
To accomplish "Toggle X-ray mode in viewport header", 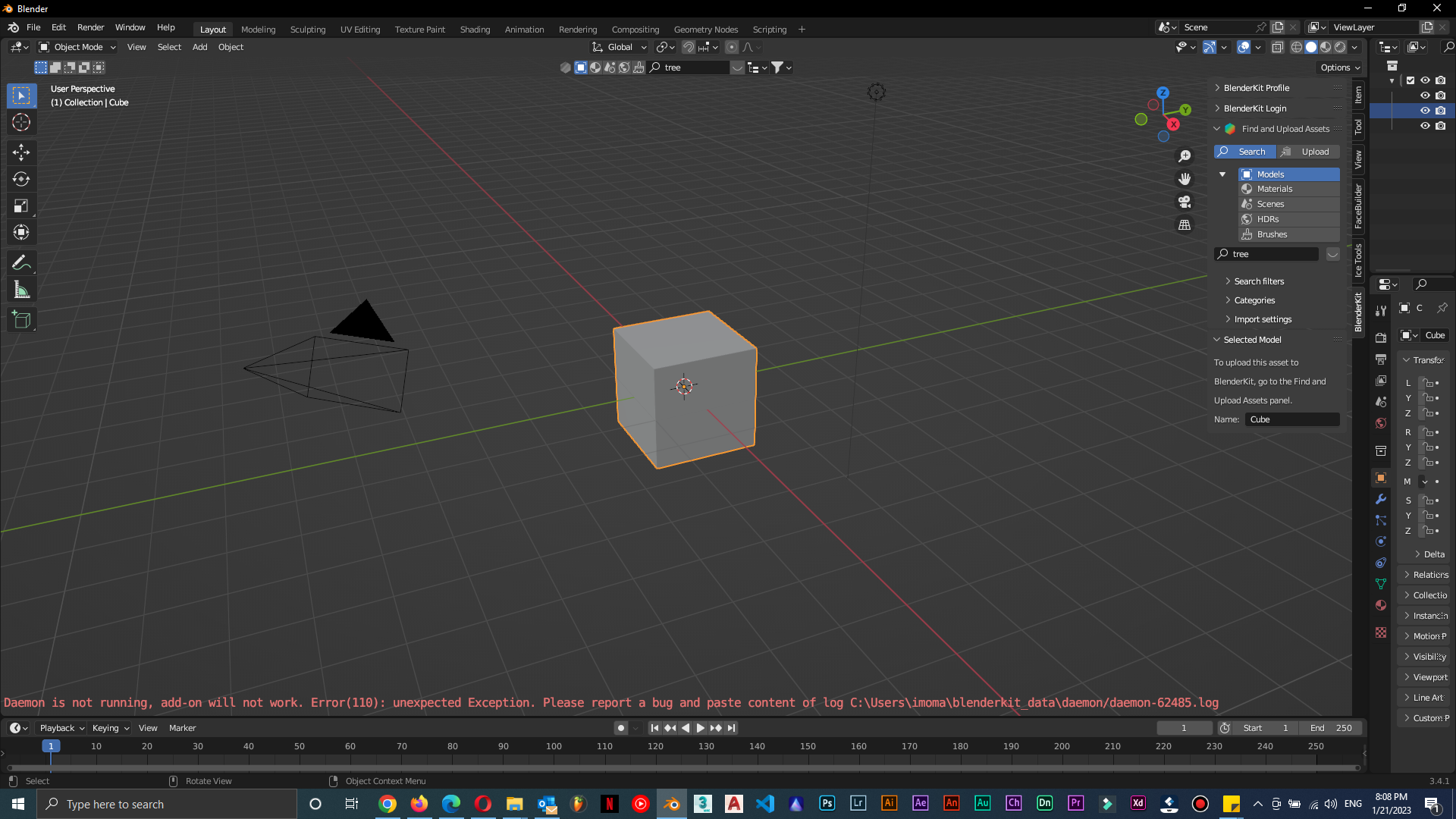I will [1277, 47].
